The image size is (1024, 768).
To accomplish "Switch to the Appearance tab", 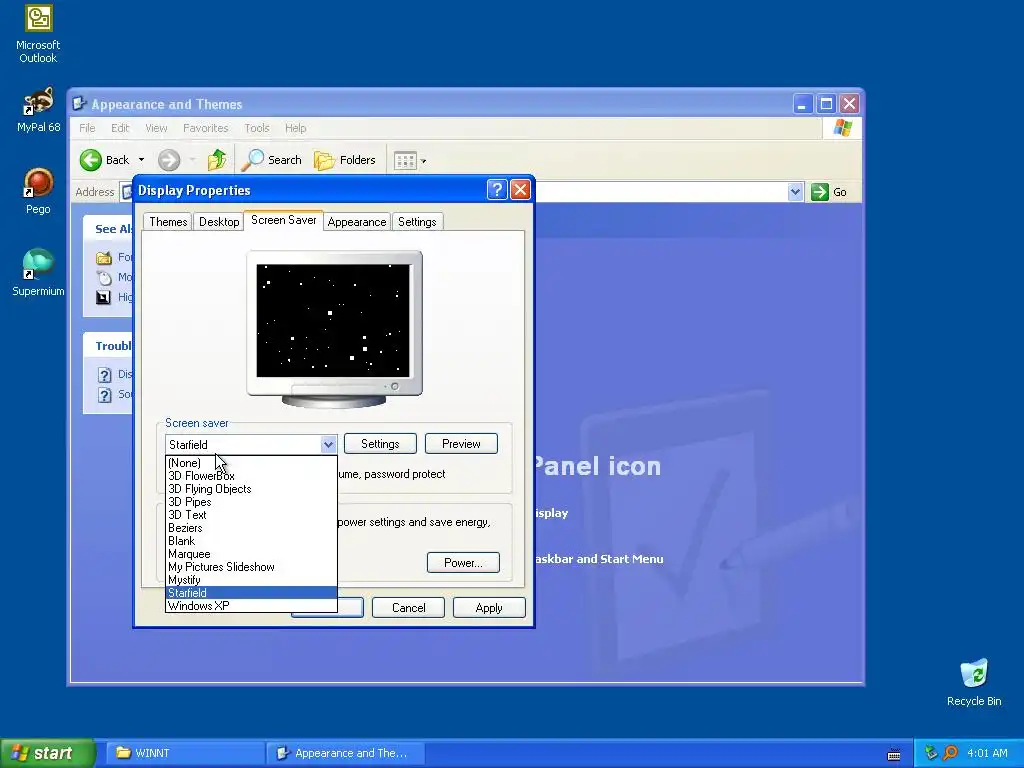I will 357,222.
